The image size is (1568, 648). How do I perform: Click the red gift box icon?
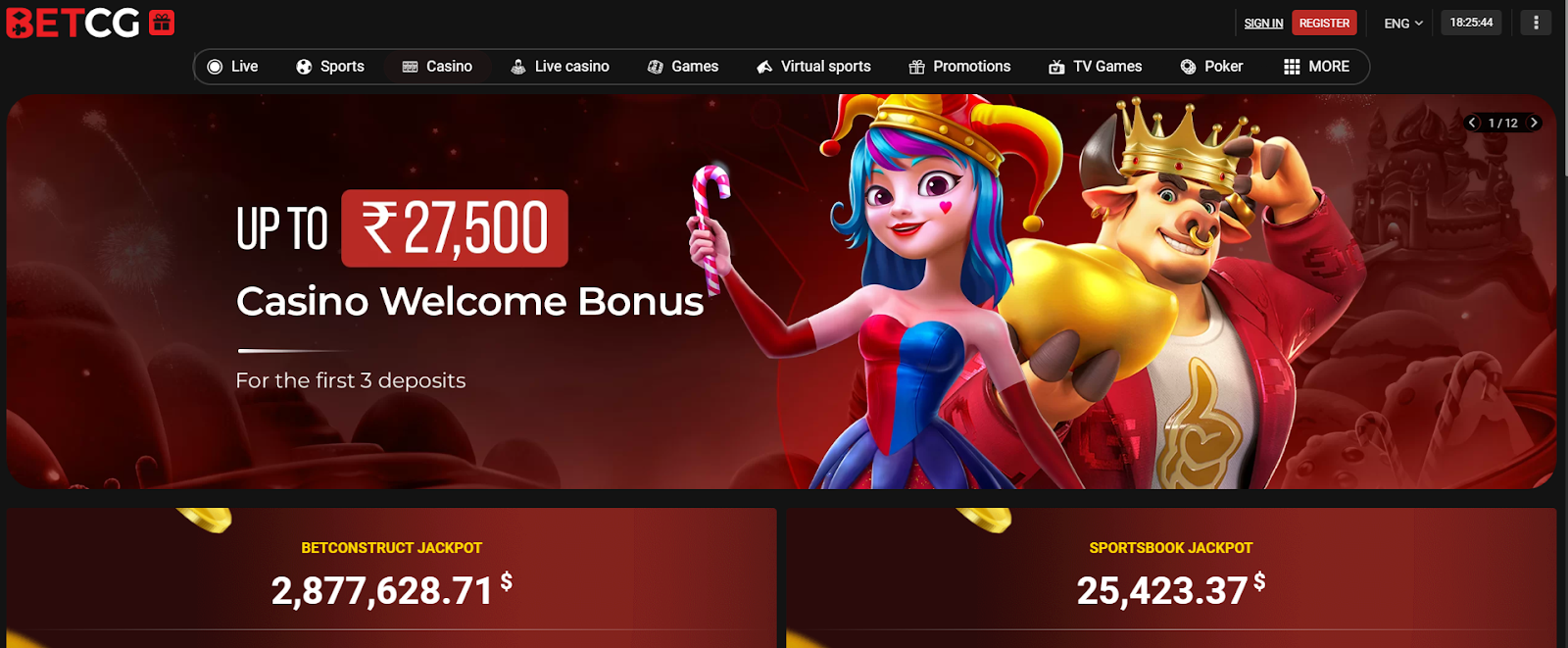point(162,23)
